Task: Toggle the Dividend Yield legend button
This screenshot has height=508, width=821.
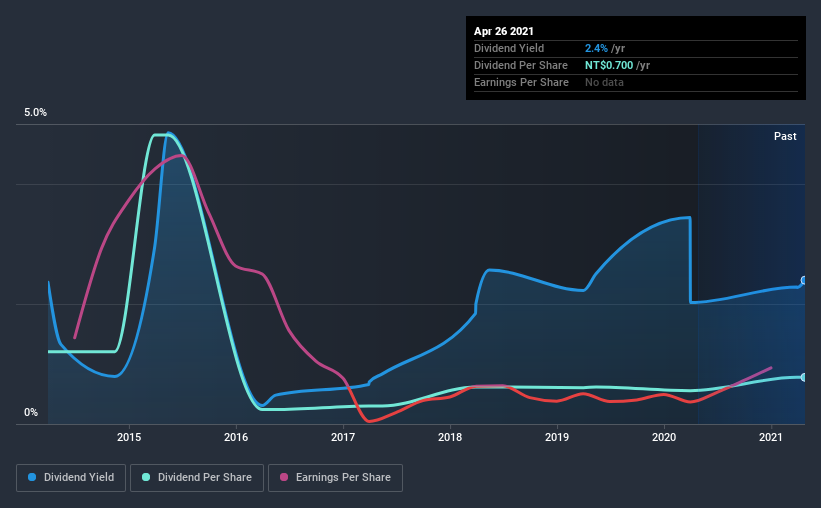Action: coord(71,478)
